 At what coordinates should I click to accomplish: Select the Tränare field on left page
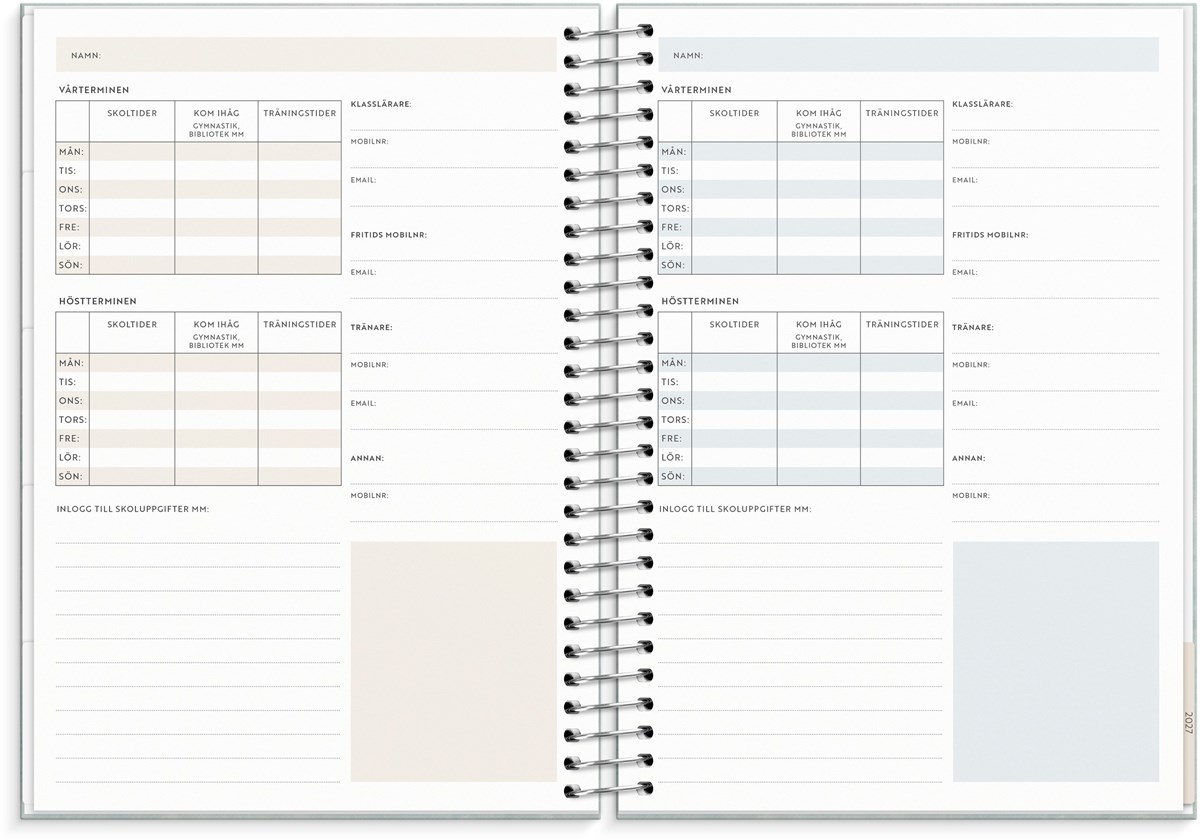453,343
